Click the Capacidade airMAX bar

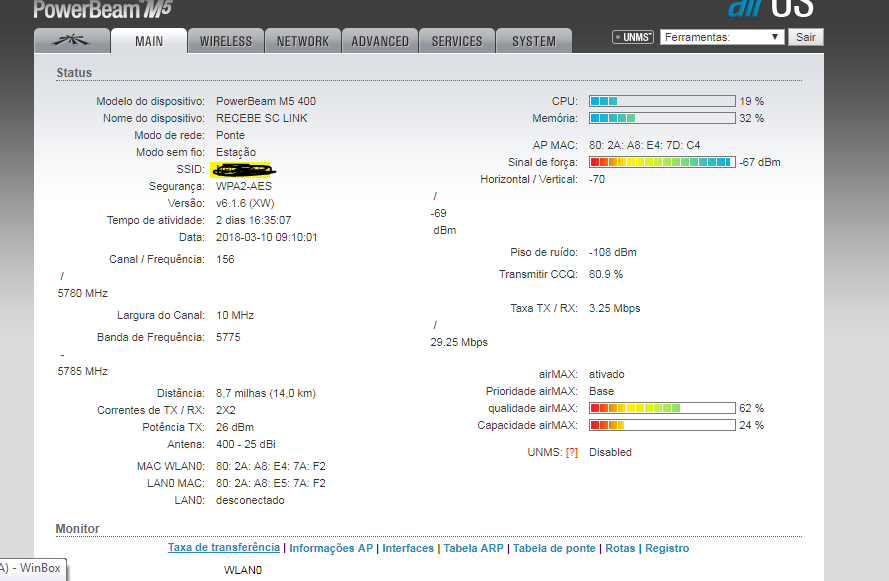(662, 425)
